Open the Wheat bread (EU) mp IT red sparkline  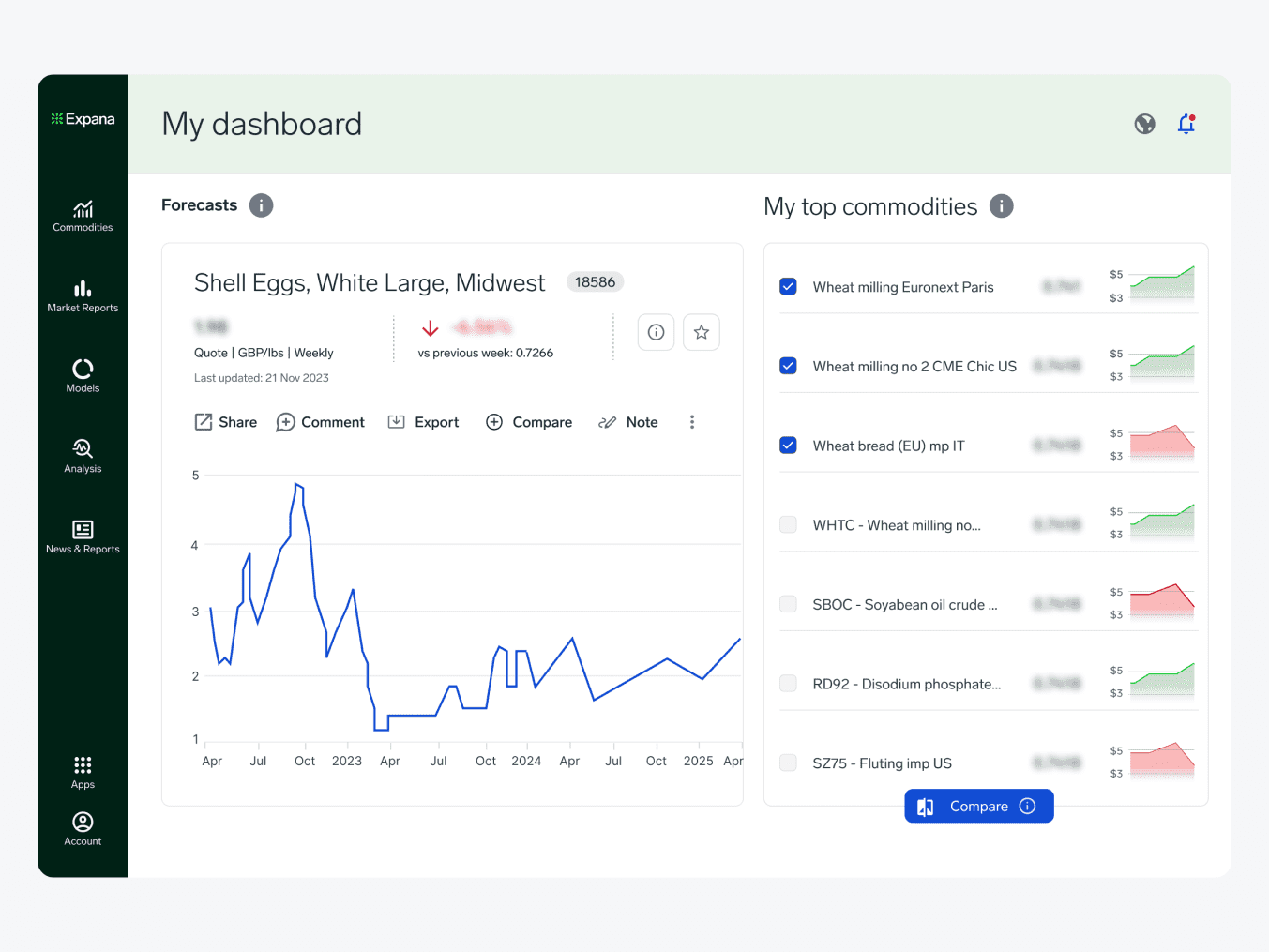1162,444
